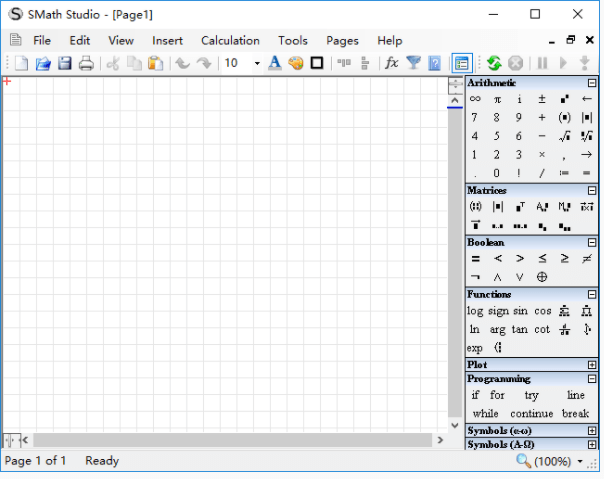Insert the cross product operator
This screenshot has width=604, height=479.
coord(587,207)
